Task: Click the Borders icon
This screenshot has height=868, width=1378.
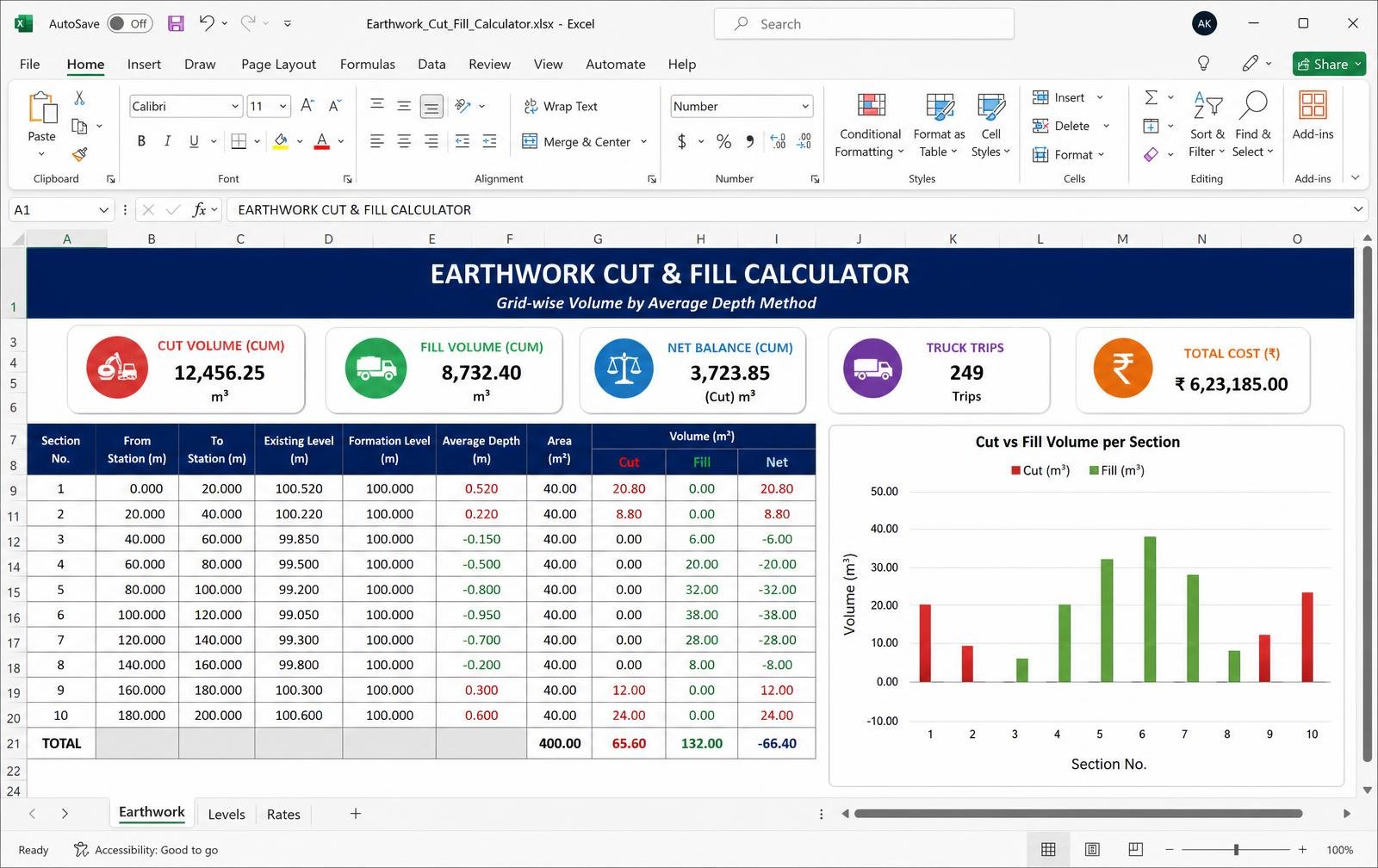Action: [x=239, y=141]
